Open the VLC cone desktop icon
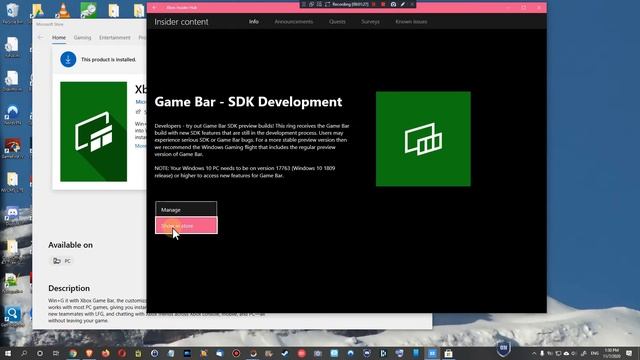 coord(62,10)
